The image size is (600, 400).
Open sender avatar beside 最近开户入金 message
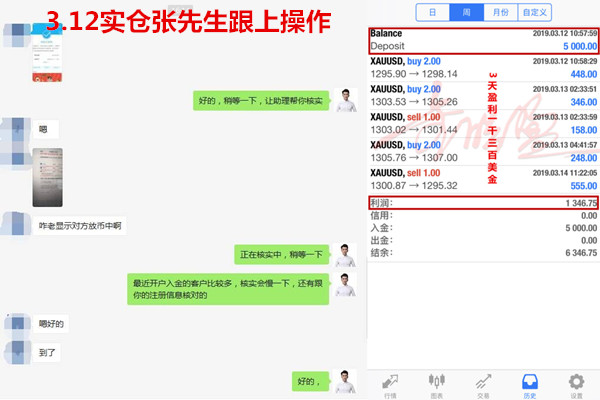[346, 285]
